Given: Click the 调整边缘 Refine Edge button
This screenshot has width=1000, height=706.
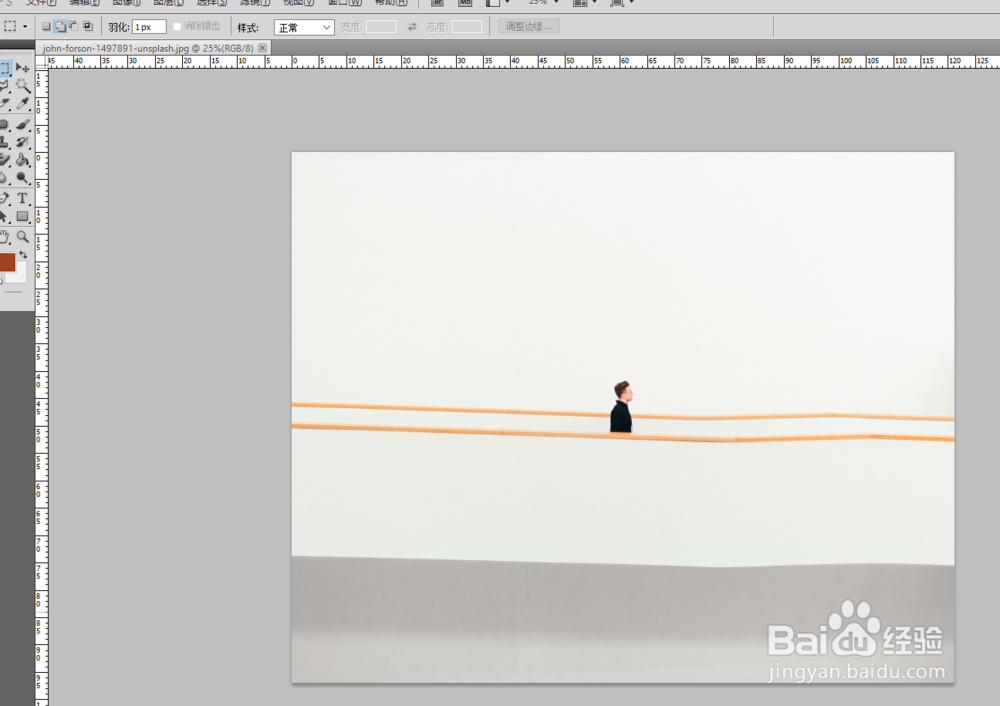Looking at the screenshot, I should (x=529, y=26).
